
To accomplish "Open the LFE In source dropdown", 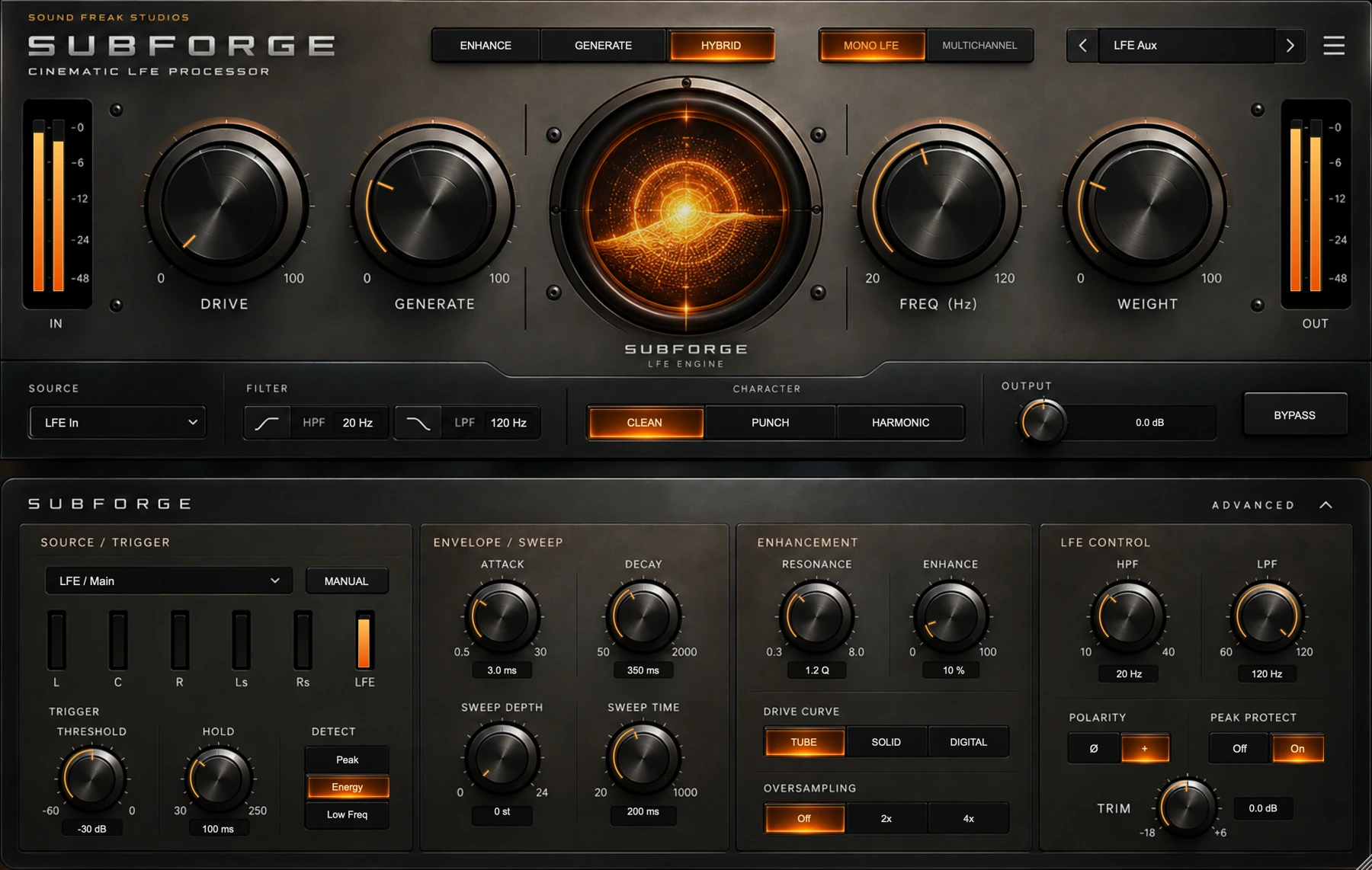I will 117,423.
